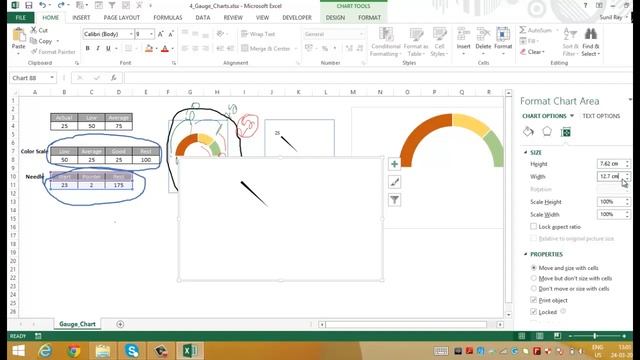Select the Gauge_Chart sheet tab
Image resolution: width=640 pixels, height=360 pixels.
(x=77, y=324)
